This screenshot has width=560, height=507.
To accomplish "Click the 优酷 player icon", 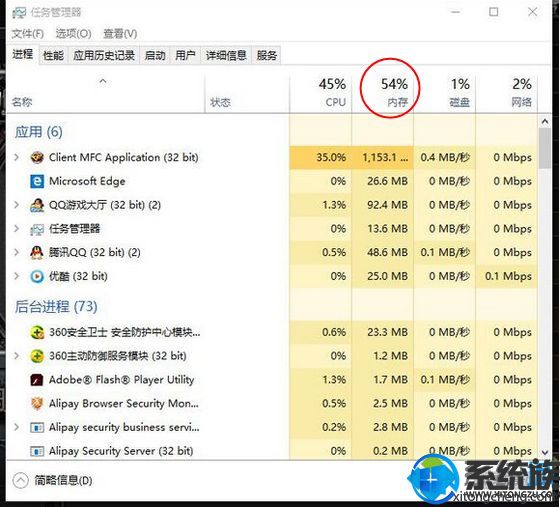I will click(x=37, y=276).
